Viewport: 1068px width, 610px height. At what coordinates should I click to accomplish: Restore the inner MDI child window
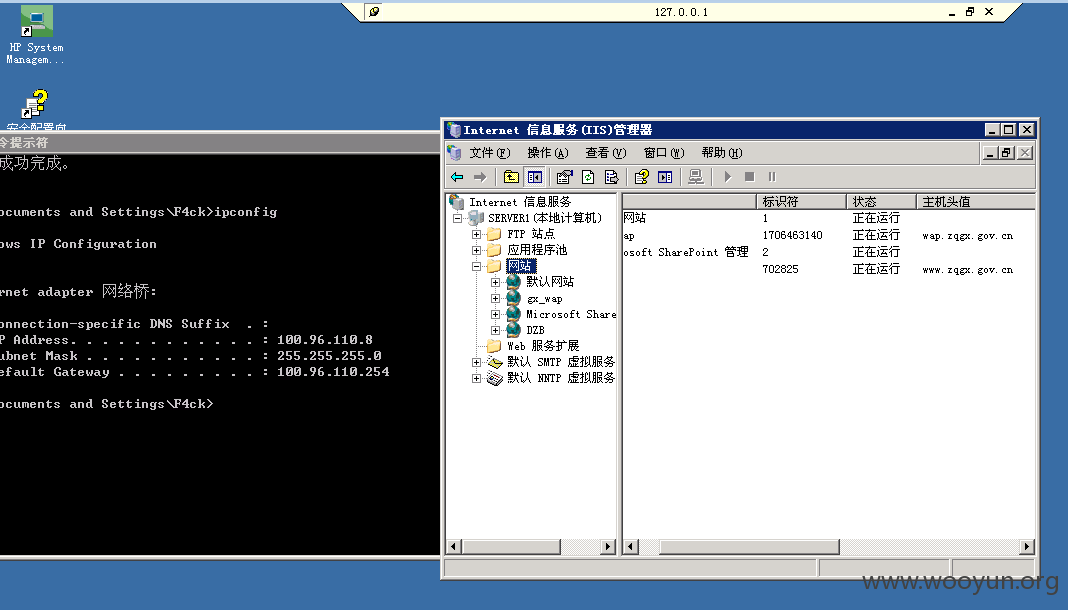tap(1007, 152)
